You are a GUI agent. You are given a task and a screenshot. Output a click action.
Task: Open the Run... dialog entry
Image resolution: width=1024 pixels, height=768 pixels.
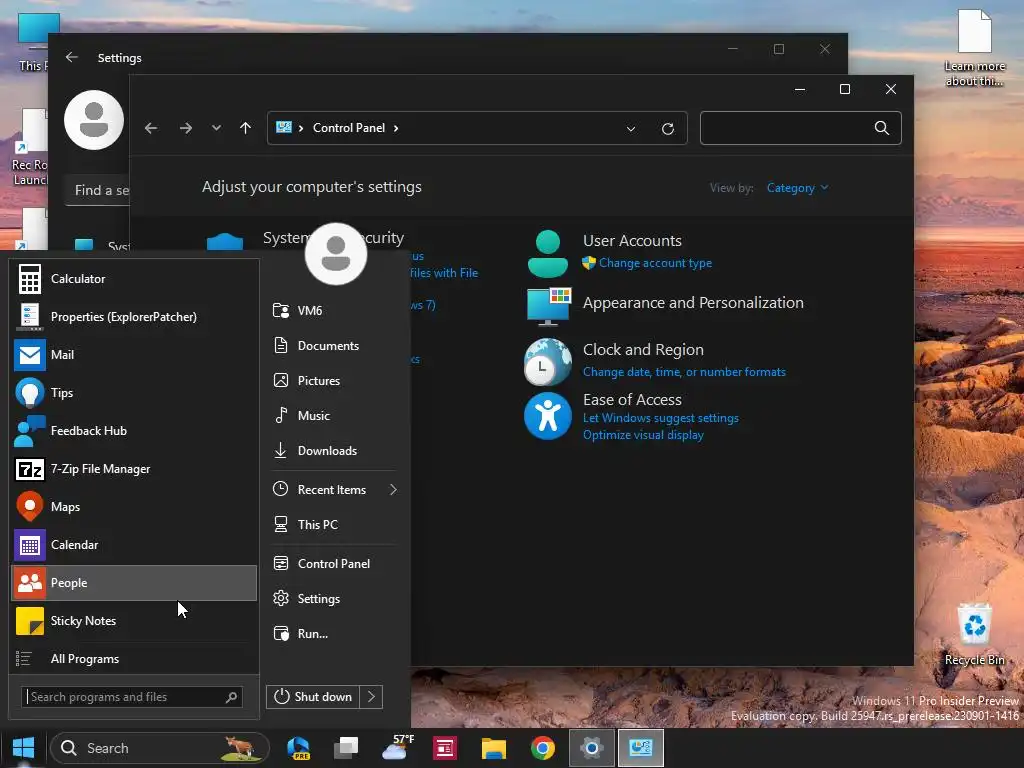point(333,633)
